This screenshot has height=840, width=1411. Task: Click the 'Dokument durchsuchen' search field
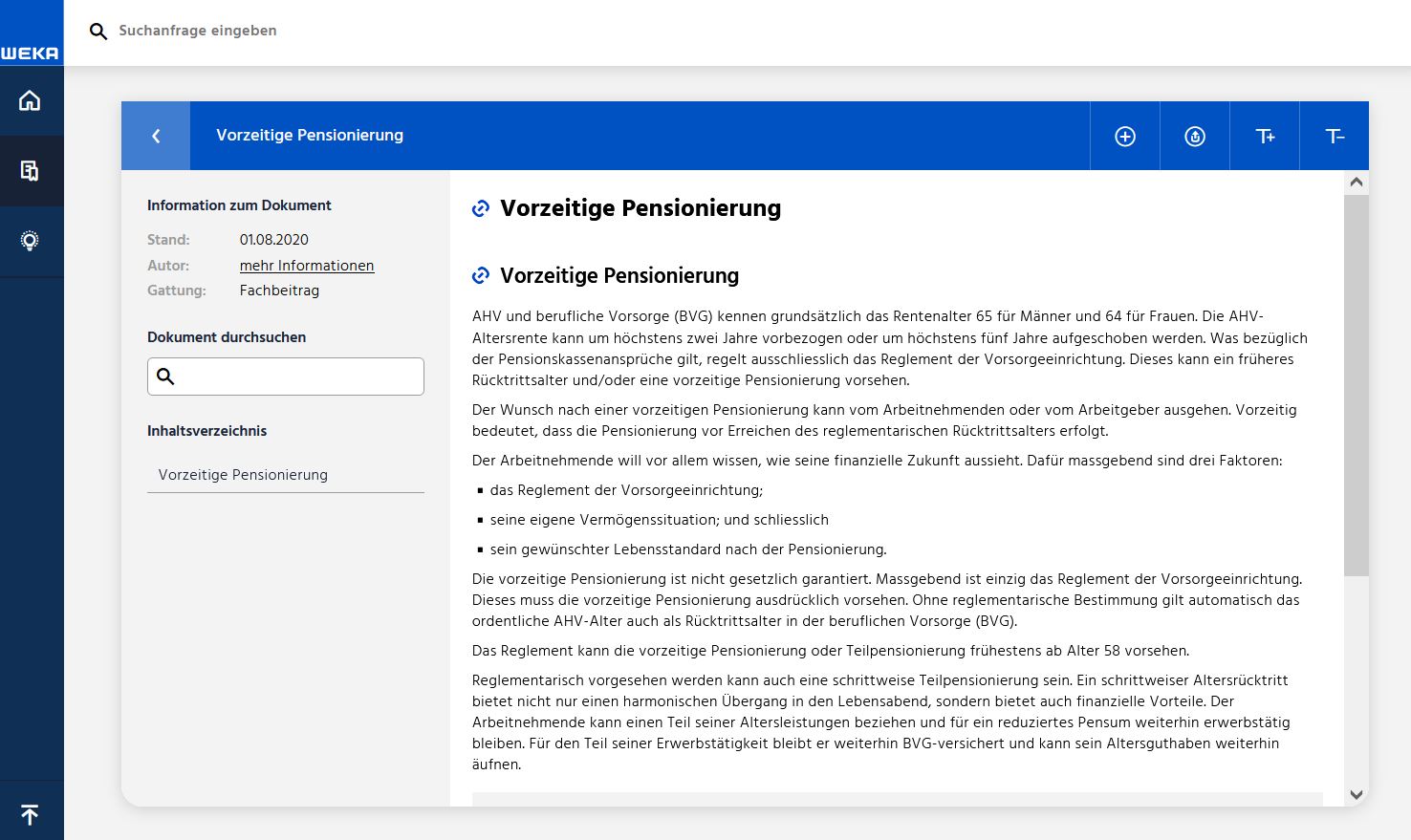coord(296,377)
